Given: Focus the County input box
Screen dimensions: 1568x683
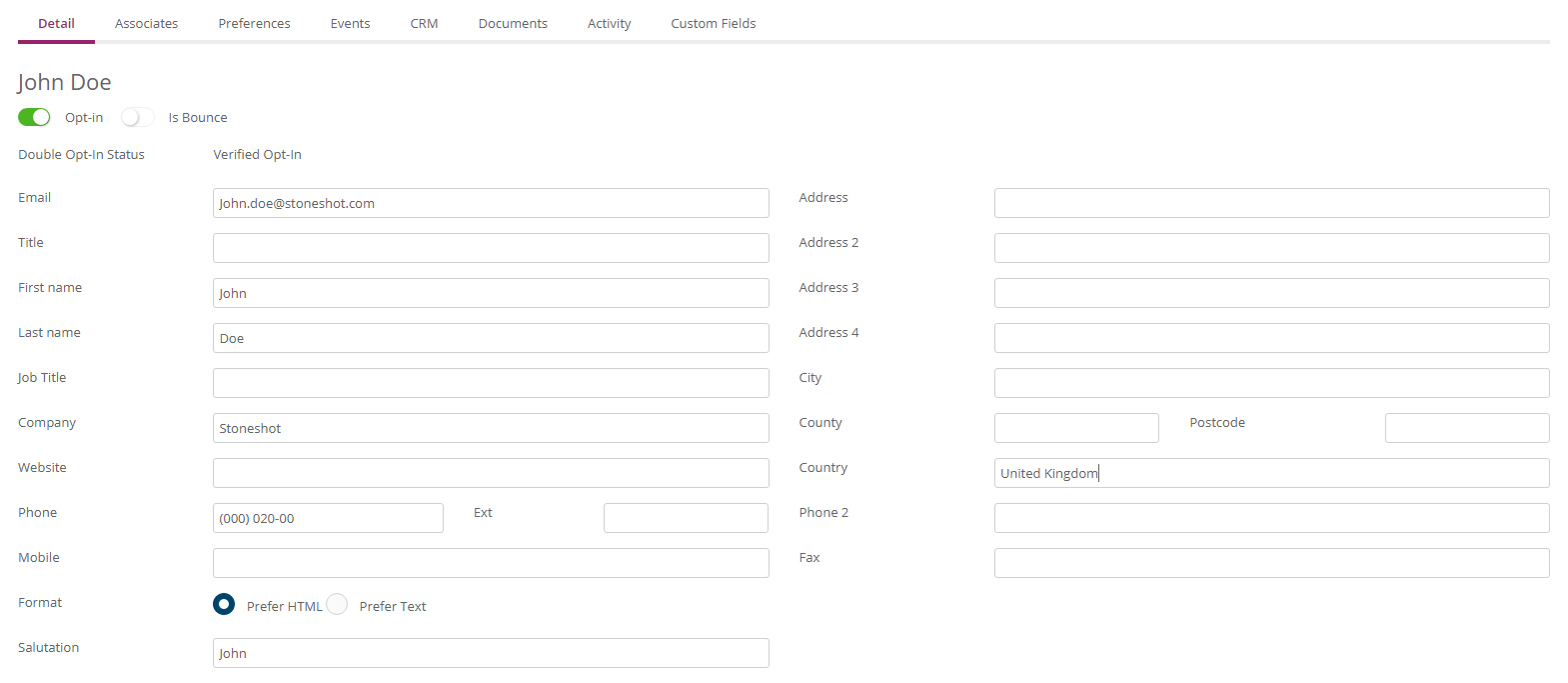Looking at the screenshot, I should coord(1076,428).
